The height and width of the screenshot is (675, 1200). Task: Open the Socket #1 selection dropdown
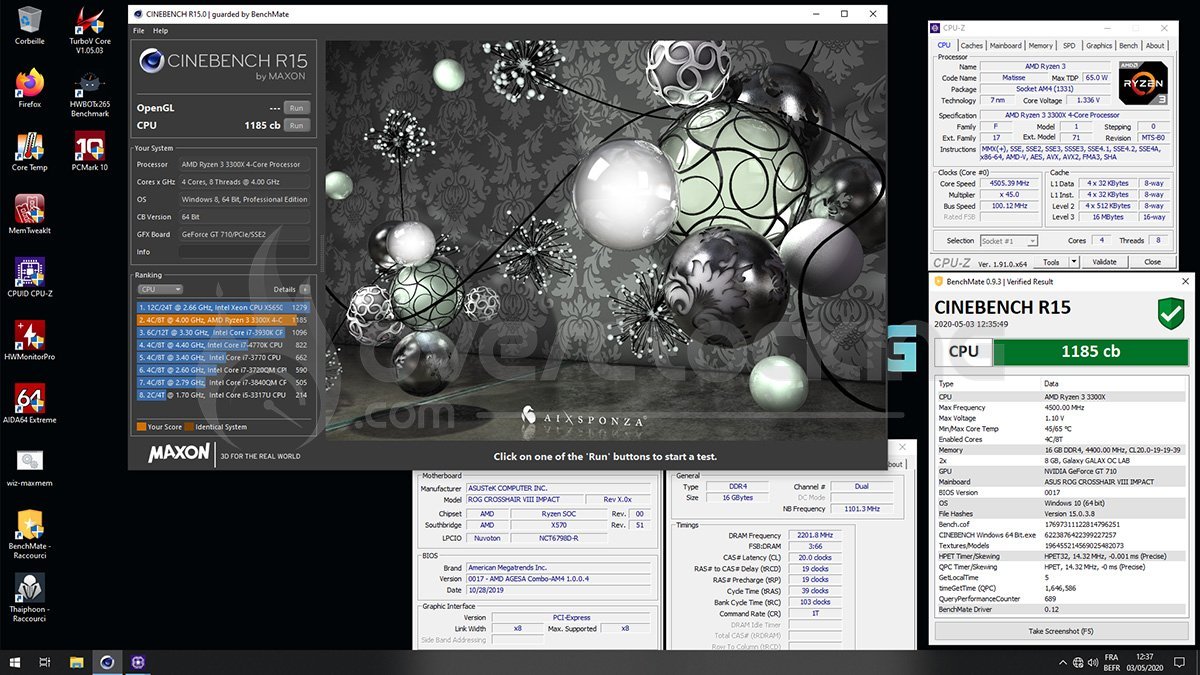pos(1008,241)
